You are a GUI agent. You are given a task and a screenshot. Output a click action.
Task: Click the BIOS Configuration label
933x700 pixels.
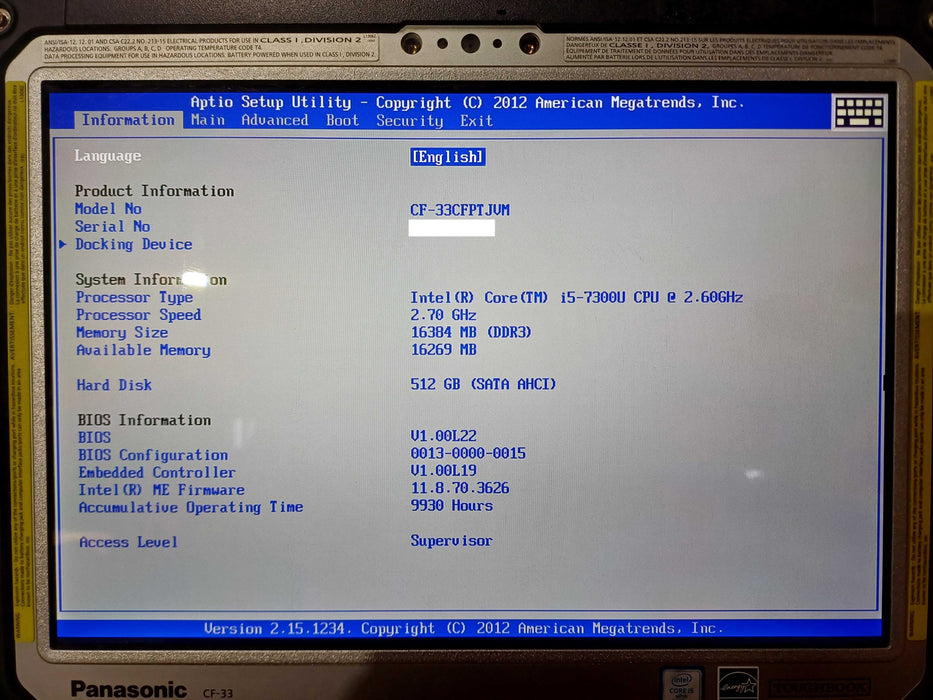(x=153, y=455)
